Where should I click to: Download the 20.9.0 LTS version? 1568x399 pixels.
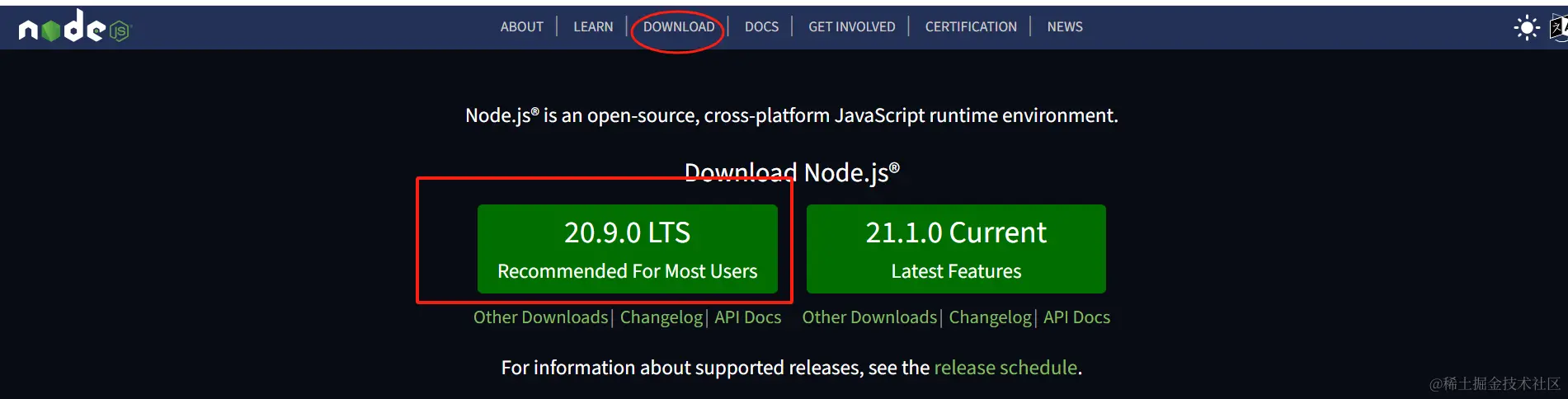pos(627,249)
